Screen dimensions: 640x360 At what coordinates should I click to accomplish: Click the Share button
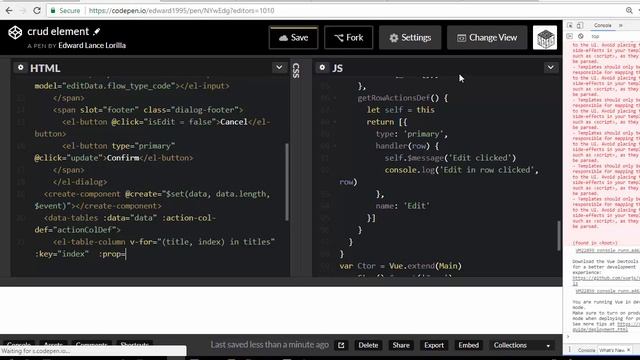(x=401, y=345)
